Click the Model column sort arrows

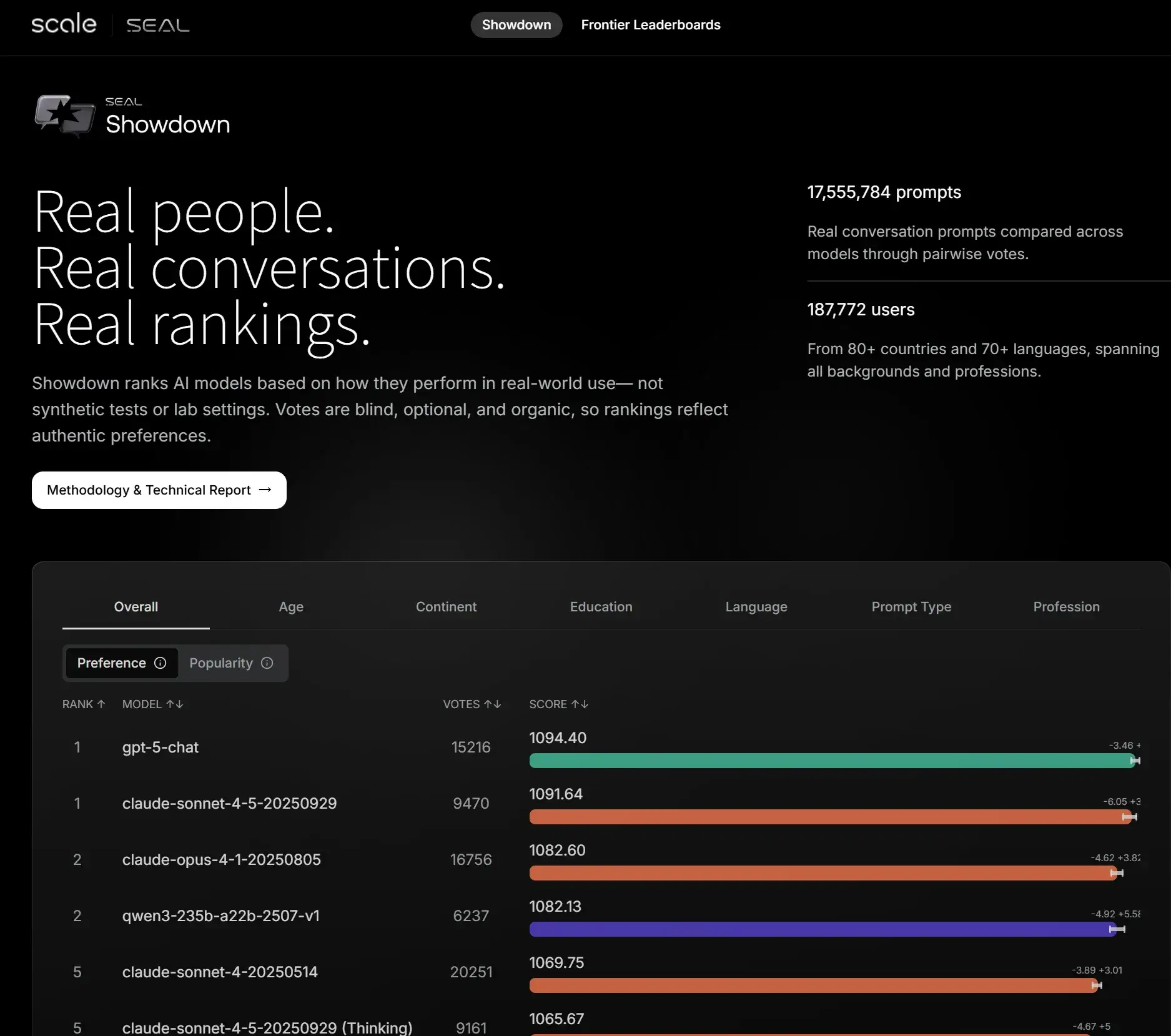(x=175, y=704)
